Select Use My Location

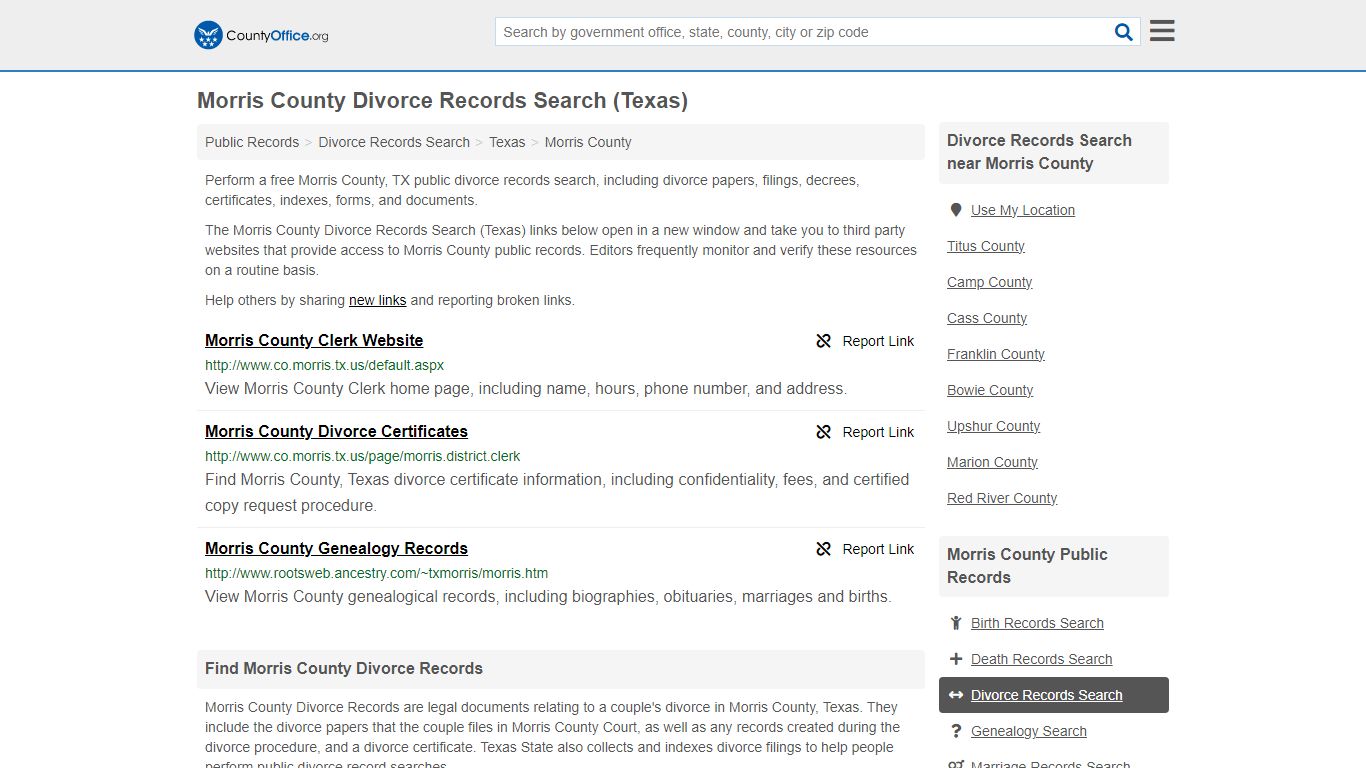(1023, 210)
